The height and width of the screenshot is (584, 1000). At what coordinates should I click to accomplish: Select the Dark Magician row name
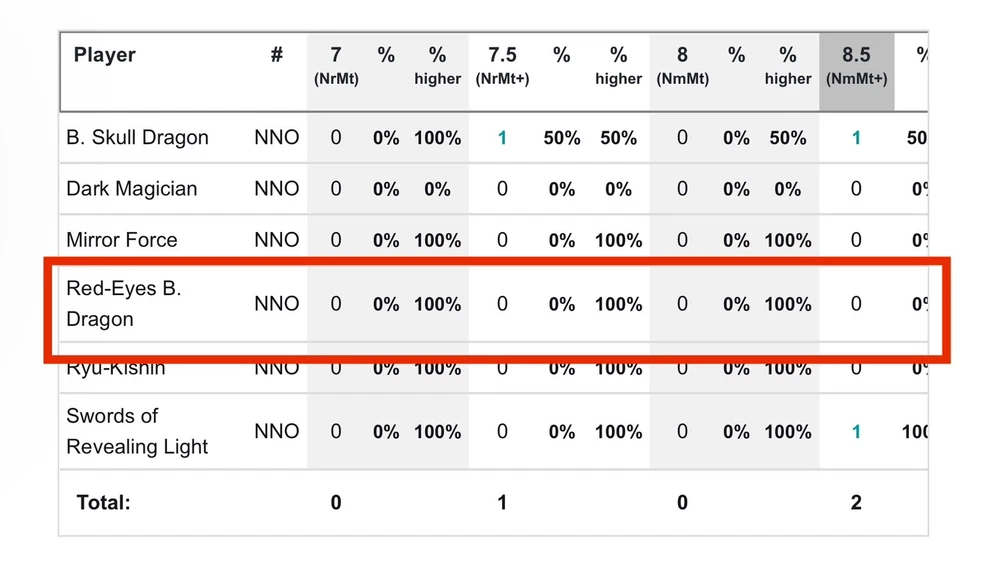[x=131, y=189]
